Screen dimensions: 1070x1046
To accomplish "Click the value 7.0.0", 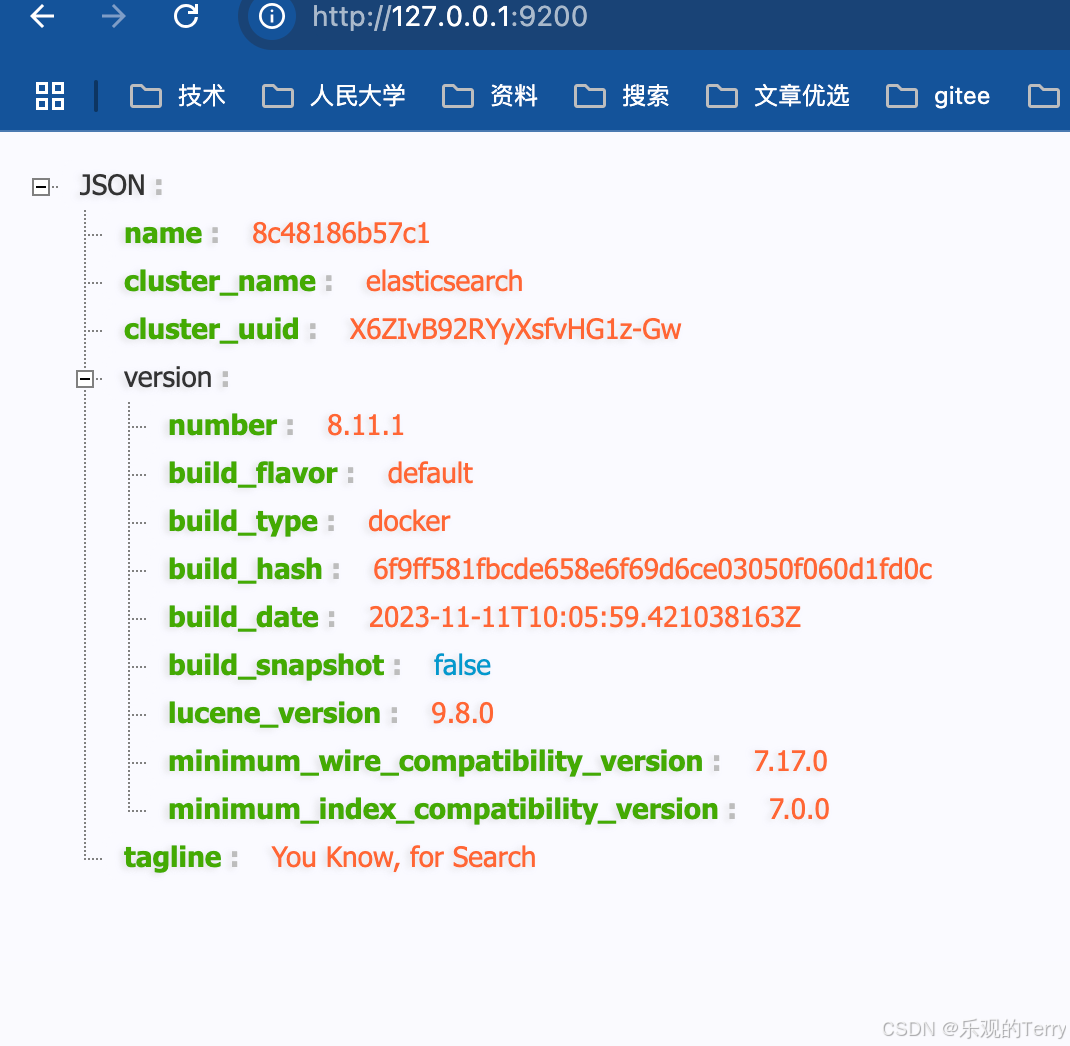I will pyautogui.click(x=799, y=809).
